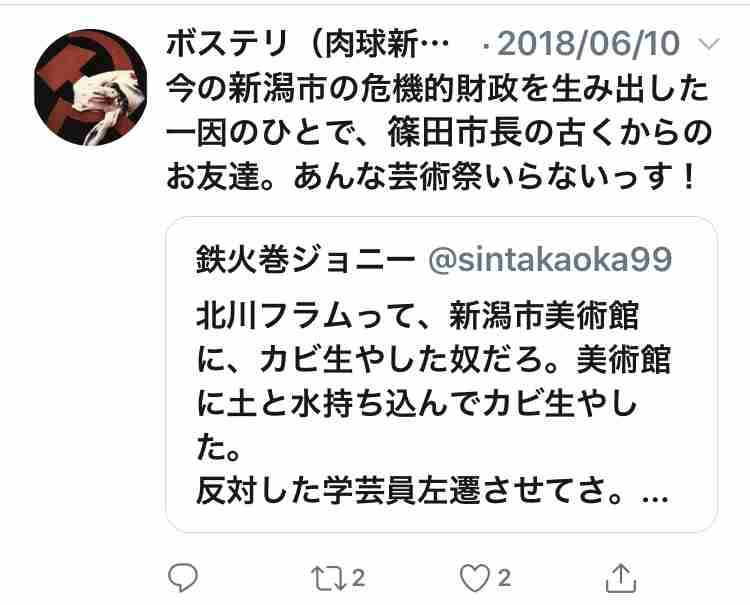
Task: Open the 2018/06/10 timestamp
Action: pos(588,44)
